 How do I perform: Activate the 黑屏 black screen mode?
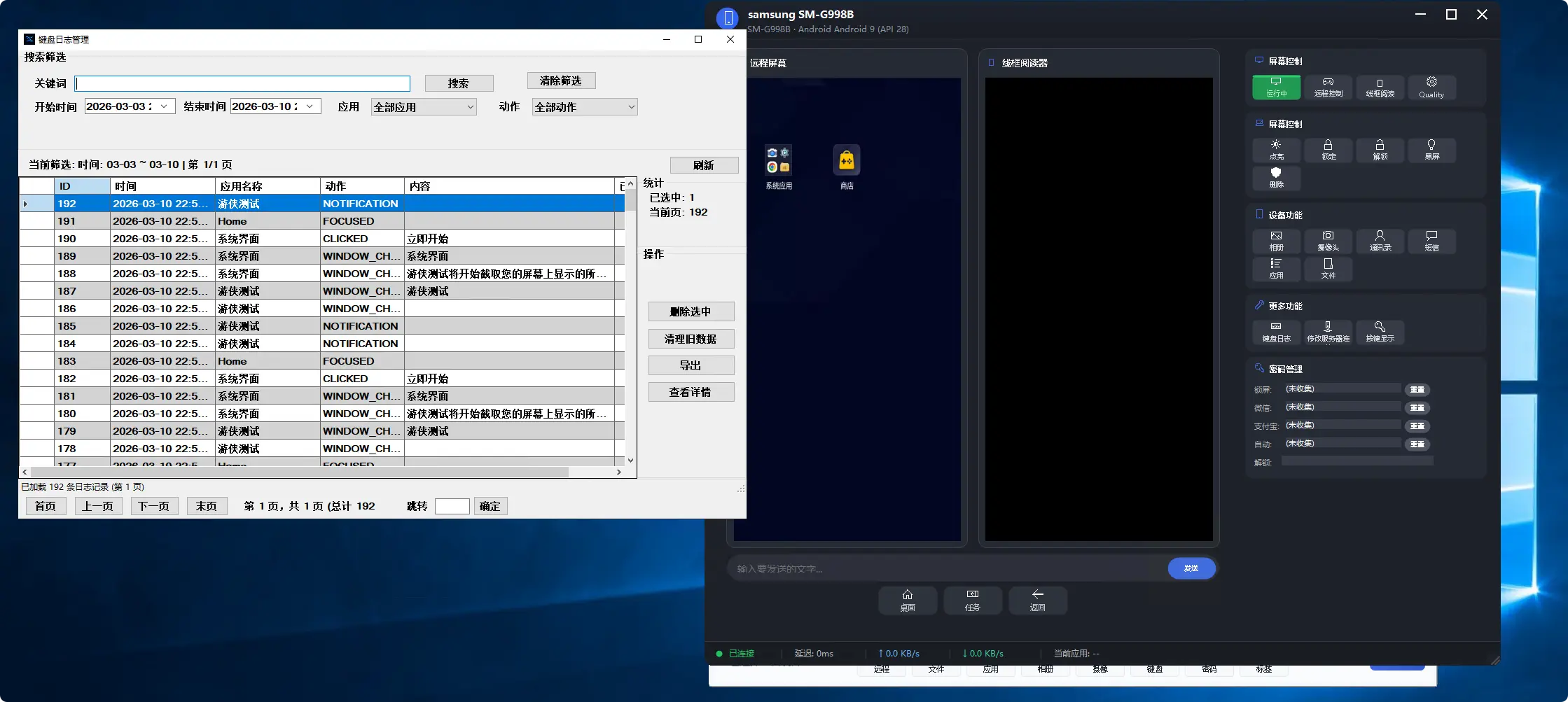pos(1432,150)
